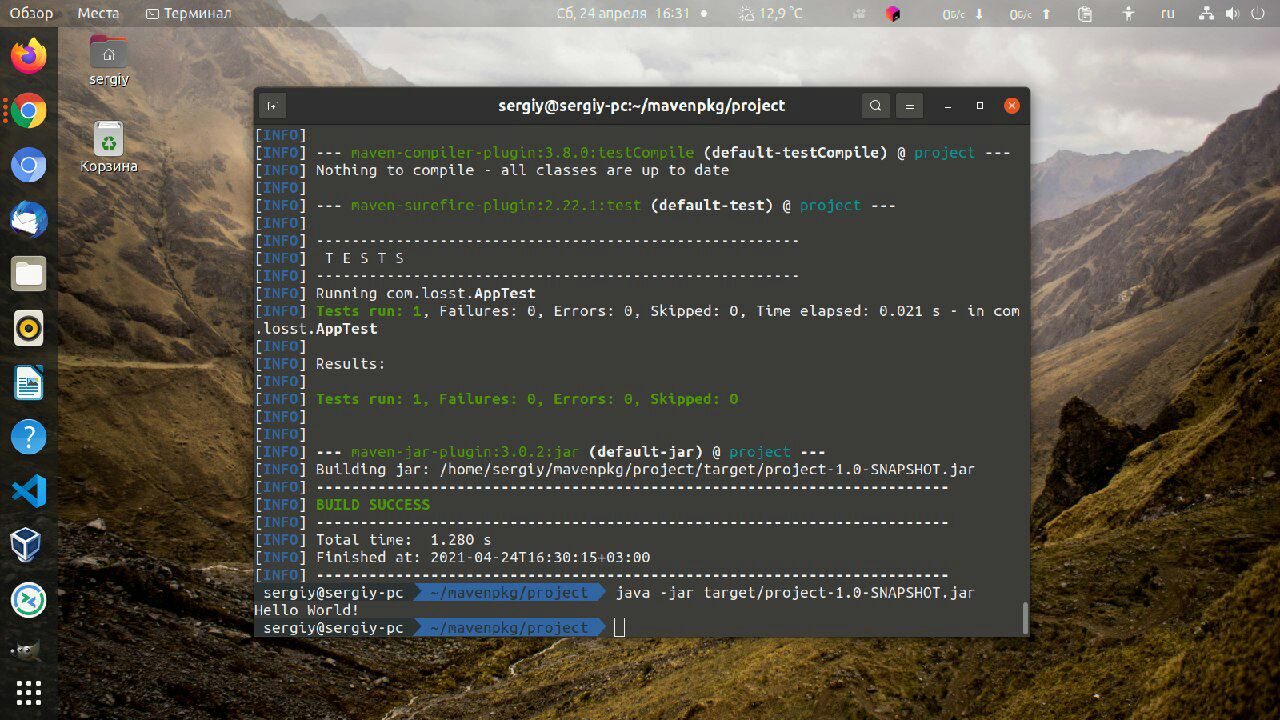Open the Files manager dock icon
The image size is (1280, 720).
[29, 273]
